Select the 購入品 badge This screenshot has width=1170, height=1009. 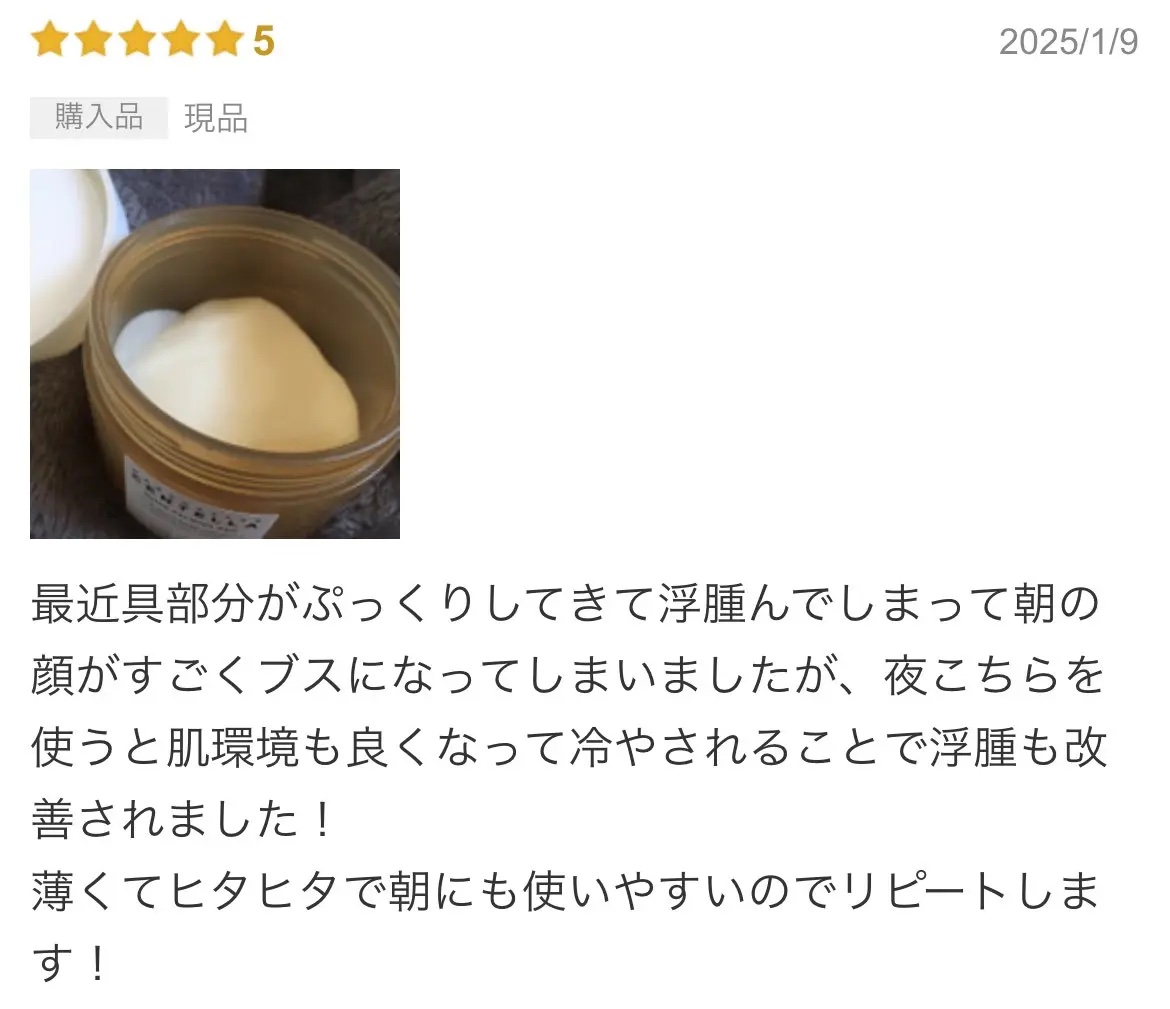[98, 117]
